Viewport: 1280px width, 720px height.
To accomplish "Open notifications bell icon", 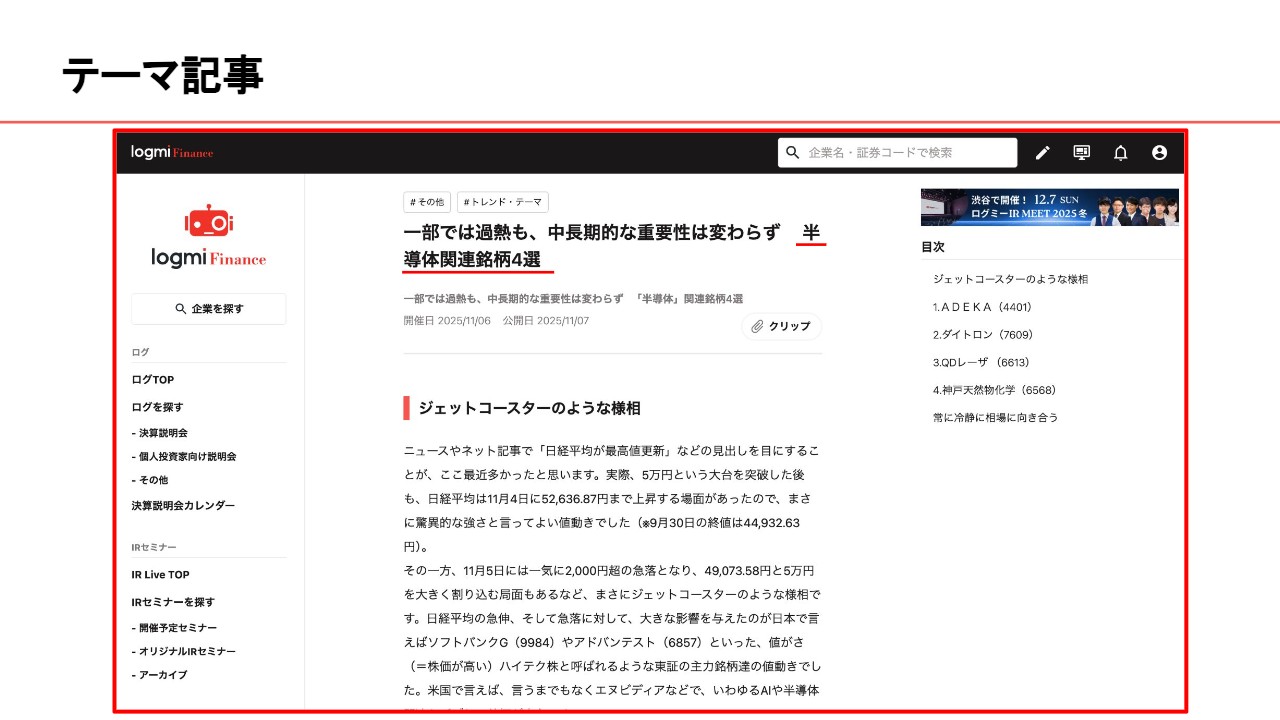I will click(x=1120, y=153).
